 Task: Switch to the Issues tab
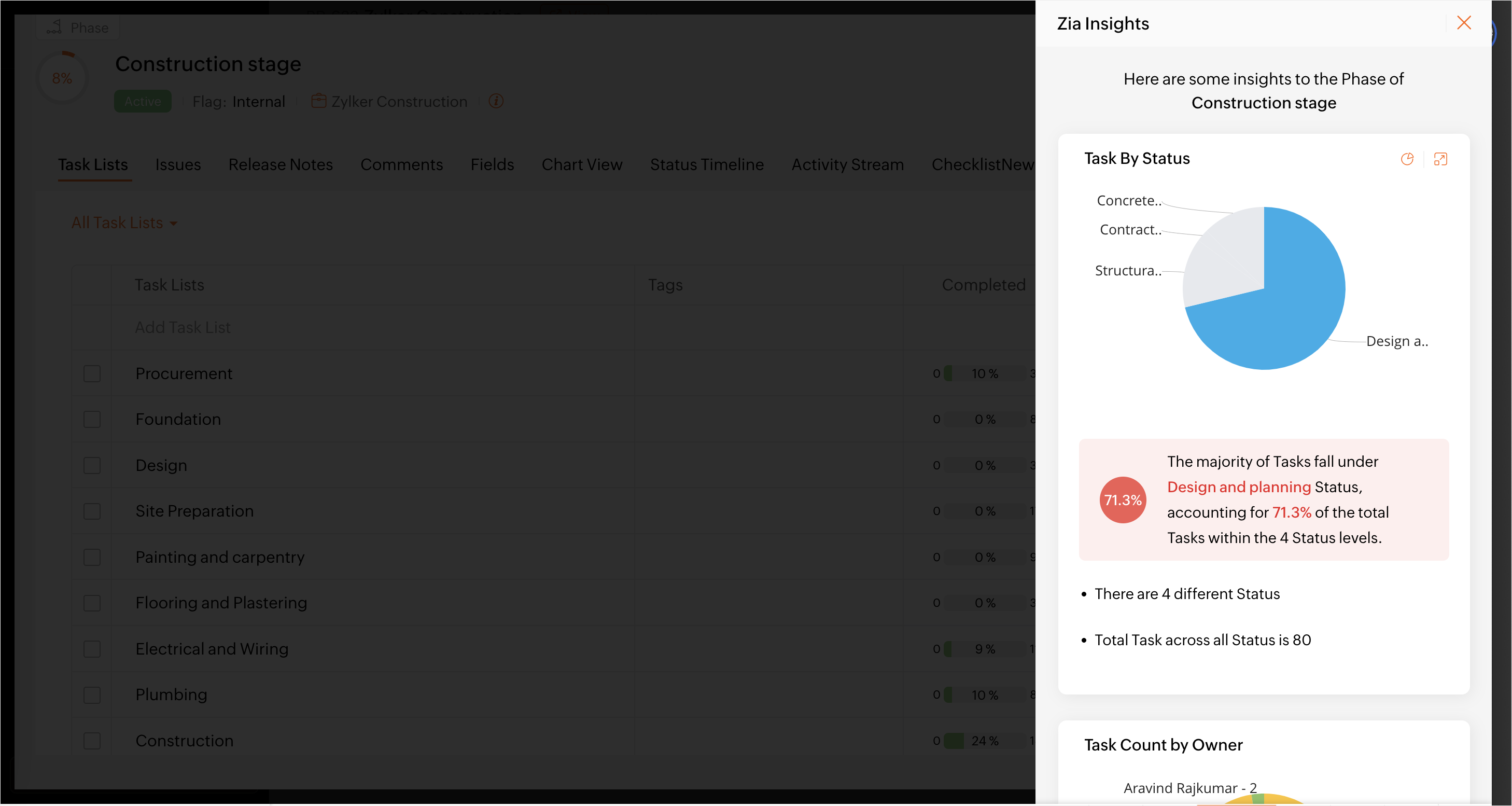coord(178,165)
